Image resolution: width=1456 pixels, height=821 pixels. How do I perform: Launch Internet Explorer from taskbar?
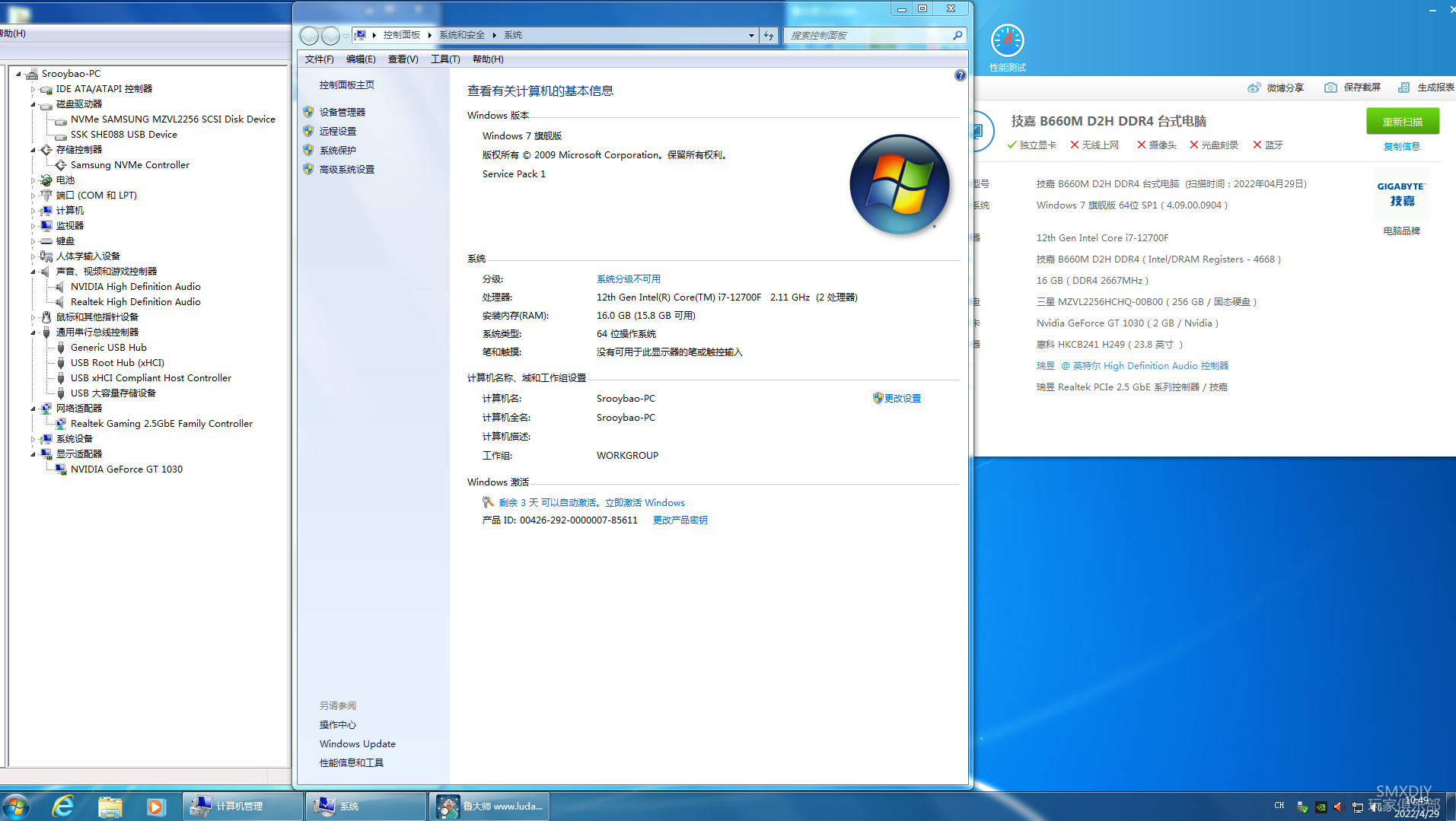(x=63, y=806)
